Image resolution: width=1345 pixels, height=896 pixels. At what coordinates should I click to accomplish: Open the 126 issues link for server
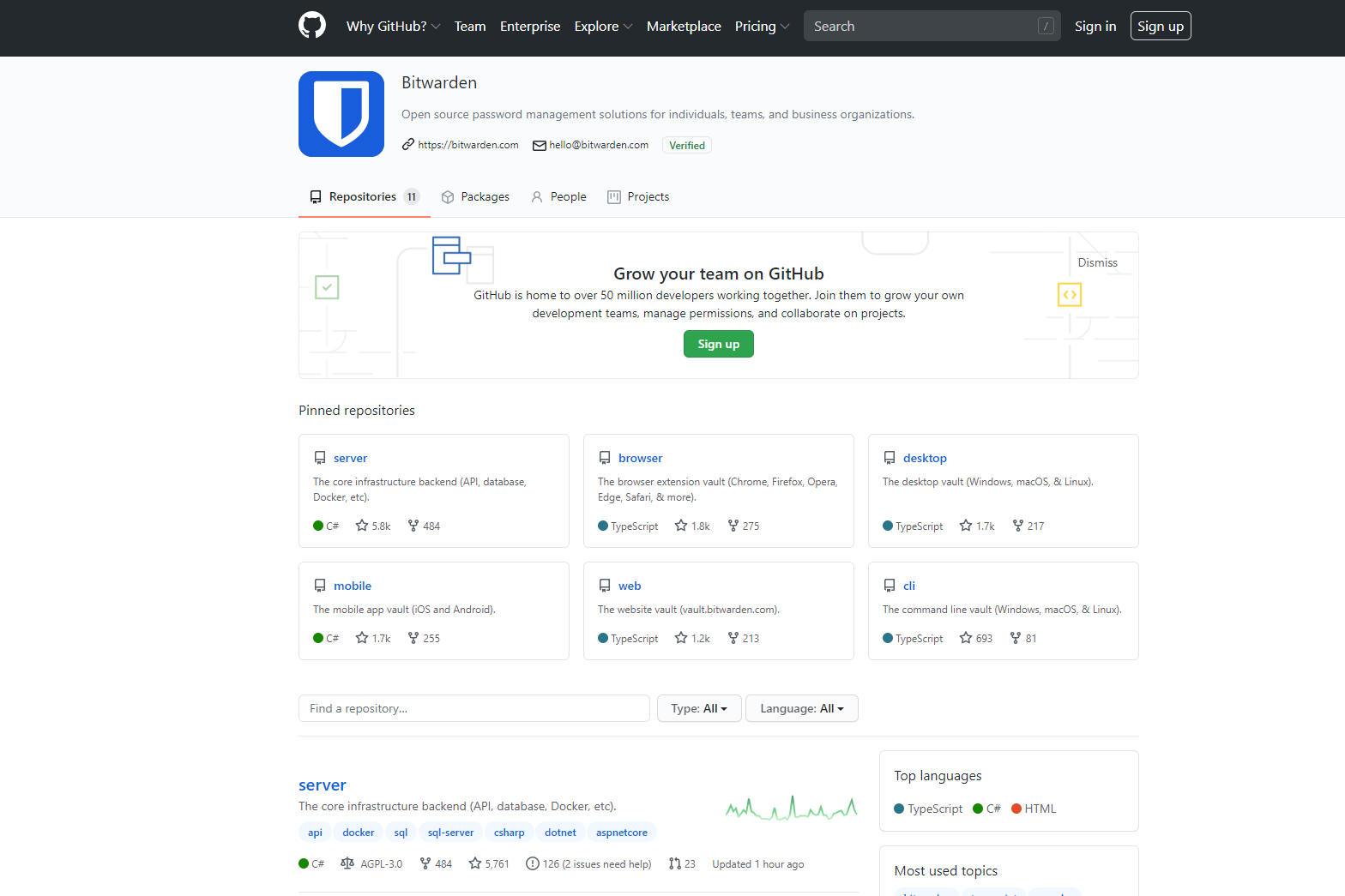pos(588,864)
